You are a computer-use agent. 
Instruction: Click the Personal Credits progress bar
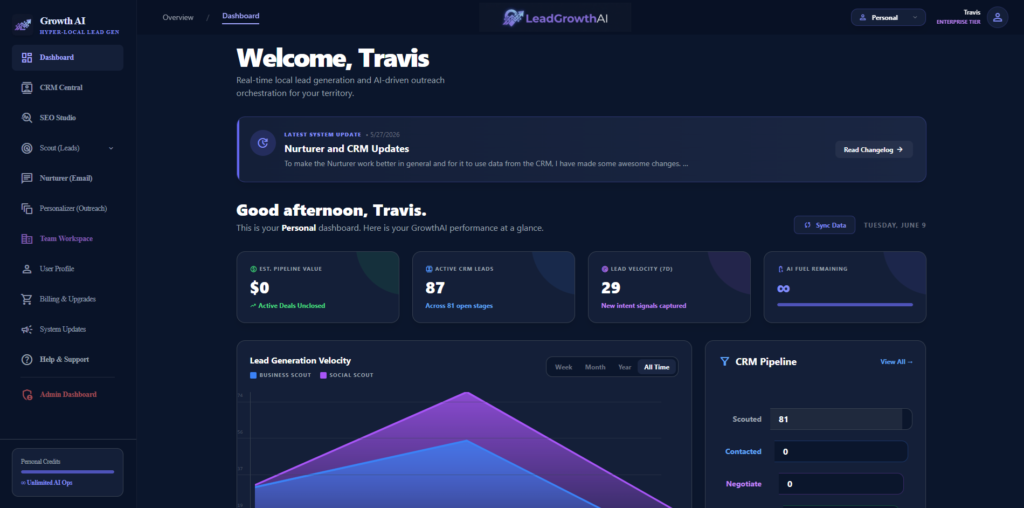(67, 471)
